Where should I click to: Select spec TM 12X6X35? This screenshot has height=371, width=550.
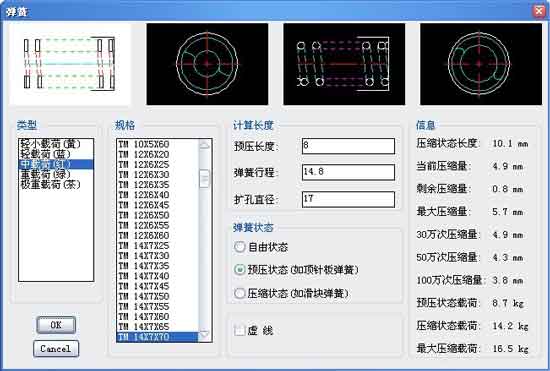(x=157, y=185)
